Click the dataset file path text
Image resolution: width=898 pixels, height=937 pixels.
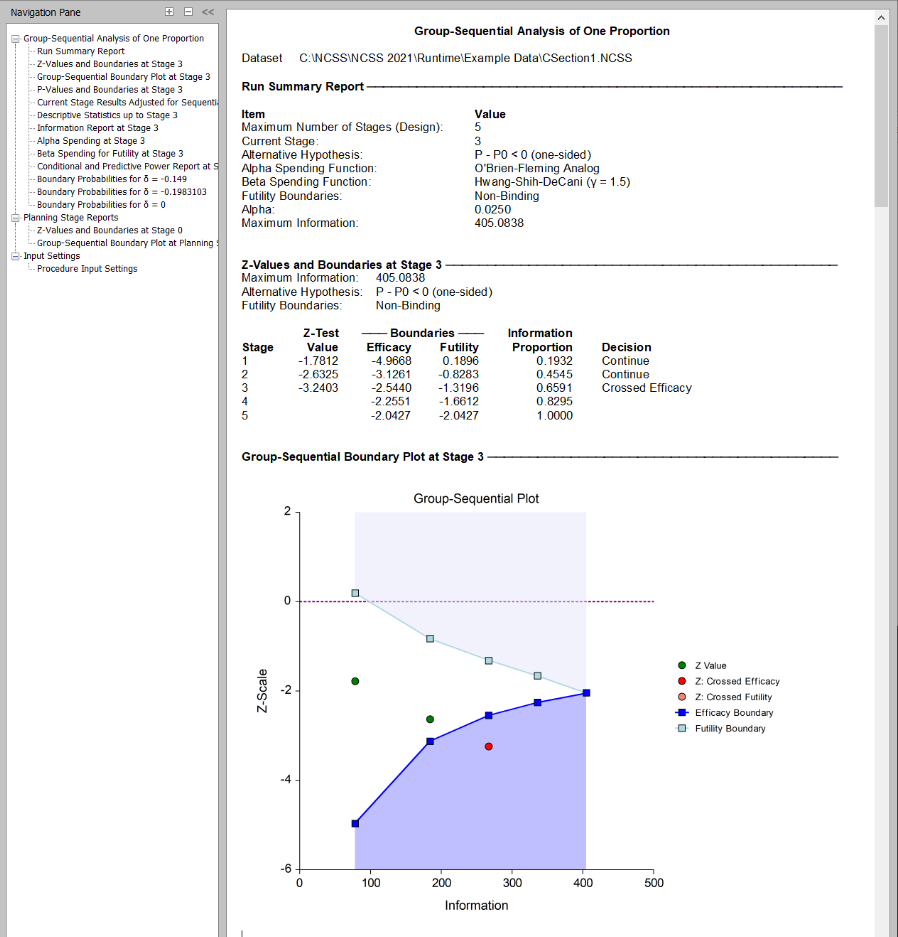coord(465,58)
